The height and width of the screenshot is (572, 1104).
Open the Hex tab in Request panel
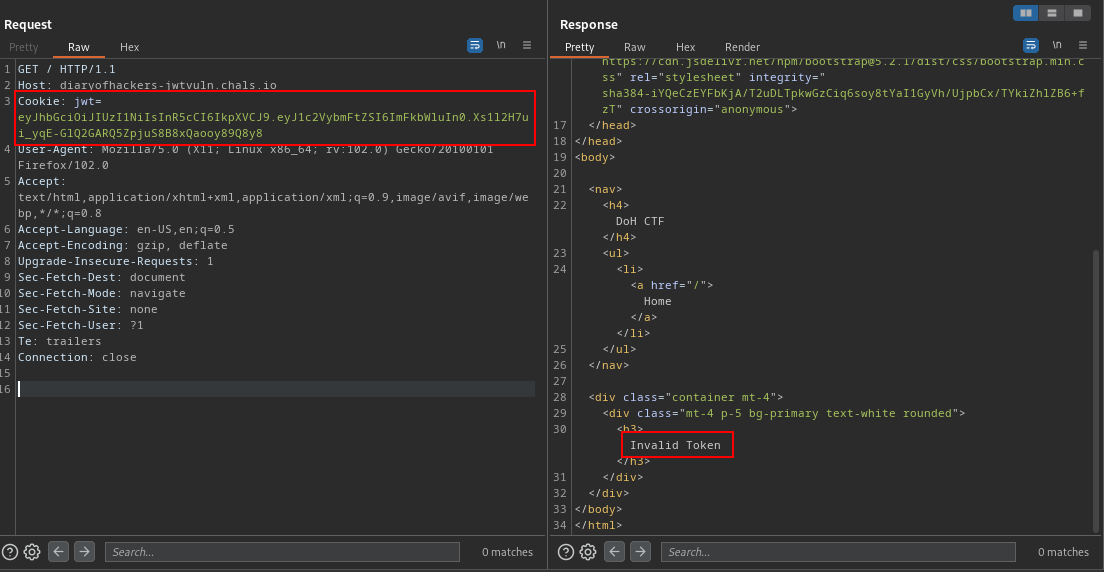pyautogui.click(x=130, y=47)
